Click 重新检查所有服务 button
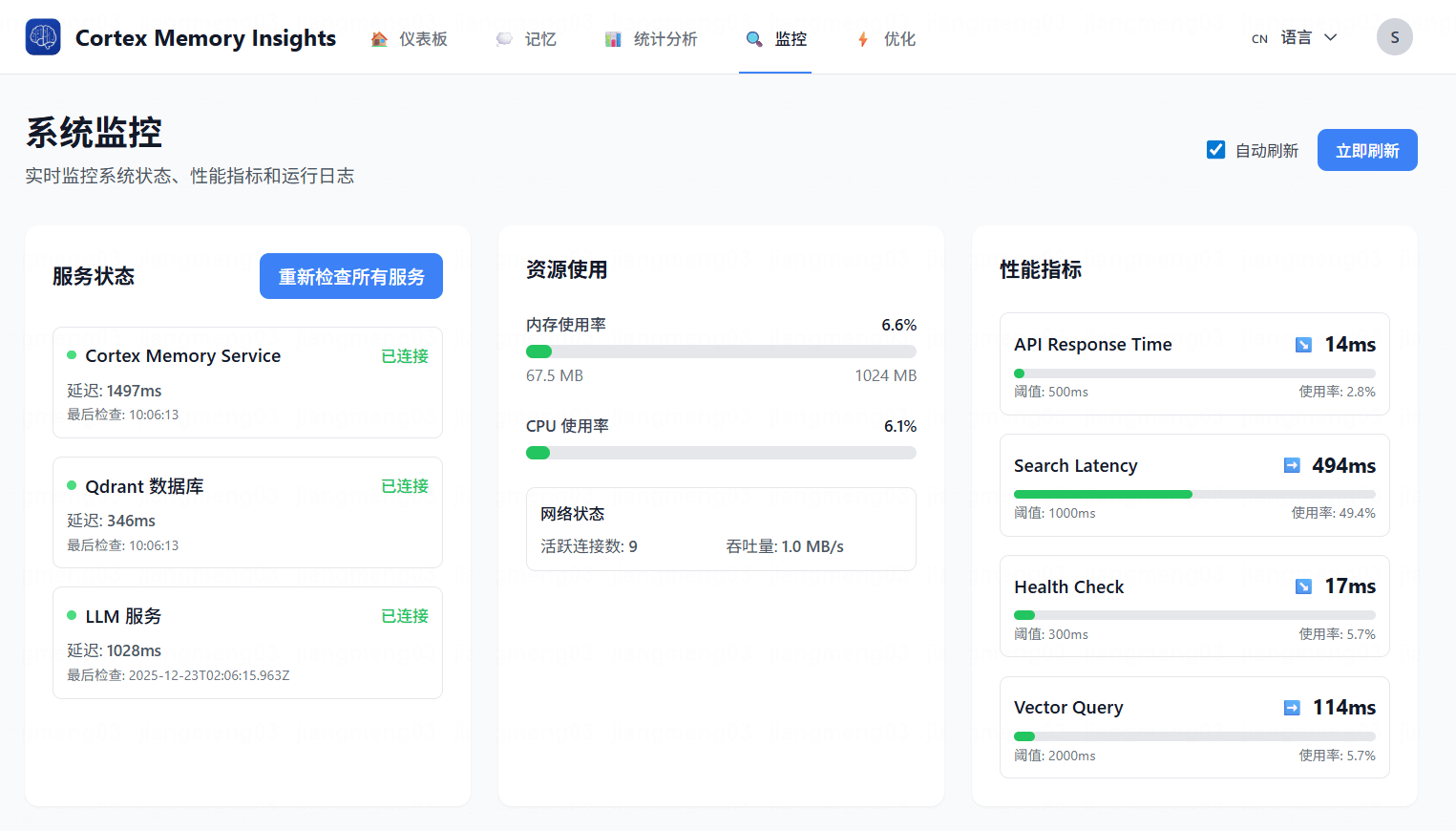The height and width of the screenshot is (831, 1456). tap(350, 275)
